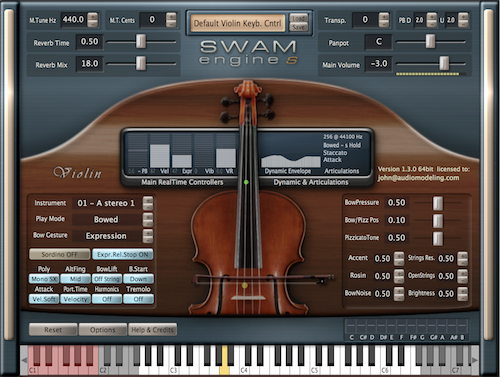Click the Strings Res. stepper control
The image size is (500, 377).
click(x=462, y=259)
